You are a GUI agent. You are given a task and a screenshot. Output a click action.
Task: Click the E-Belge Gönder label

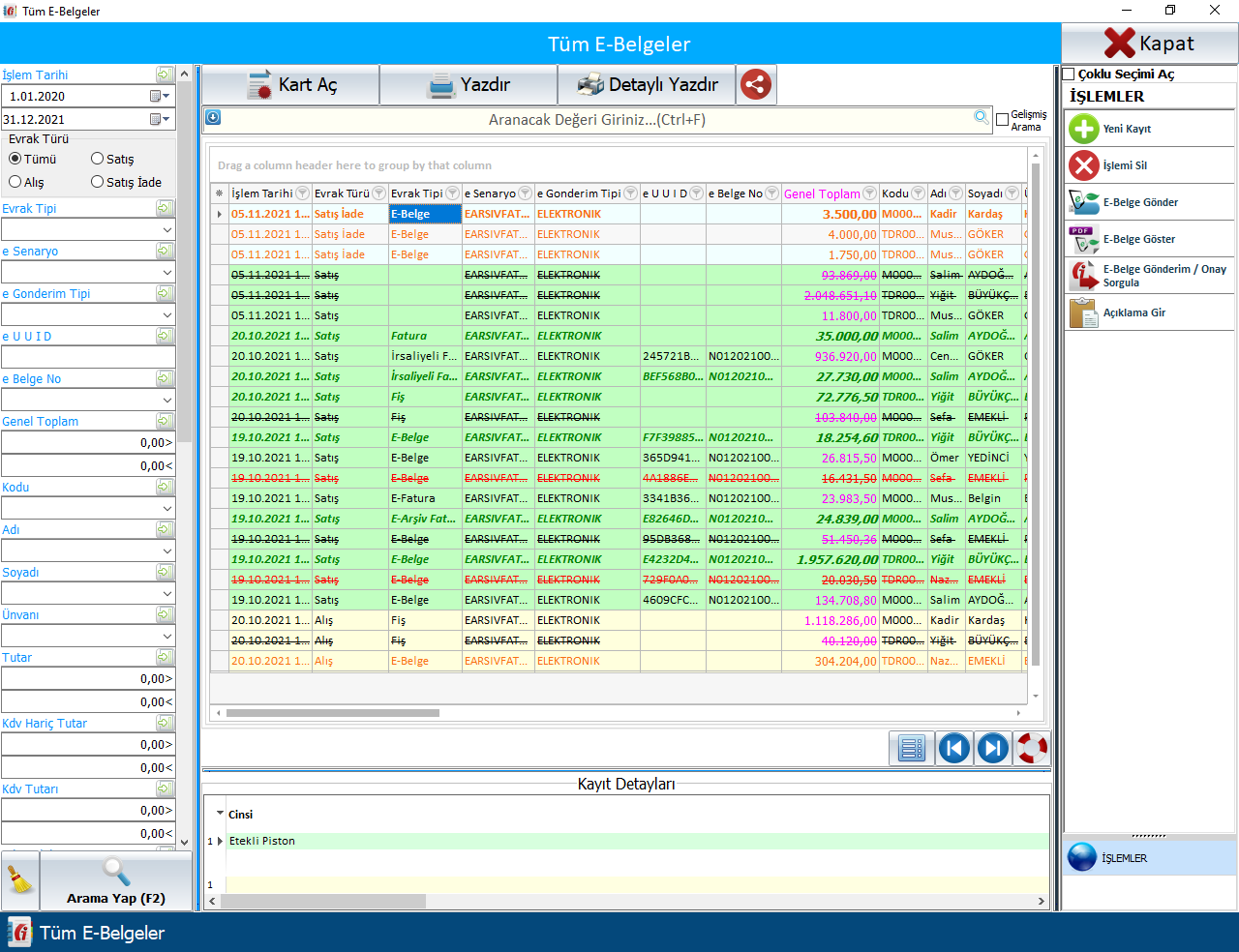click(1140, 202)
